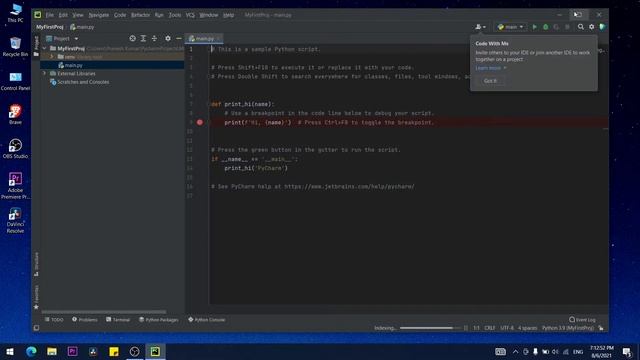Toggle the Project vertical side tab

coord(36,46)
